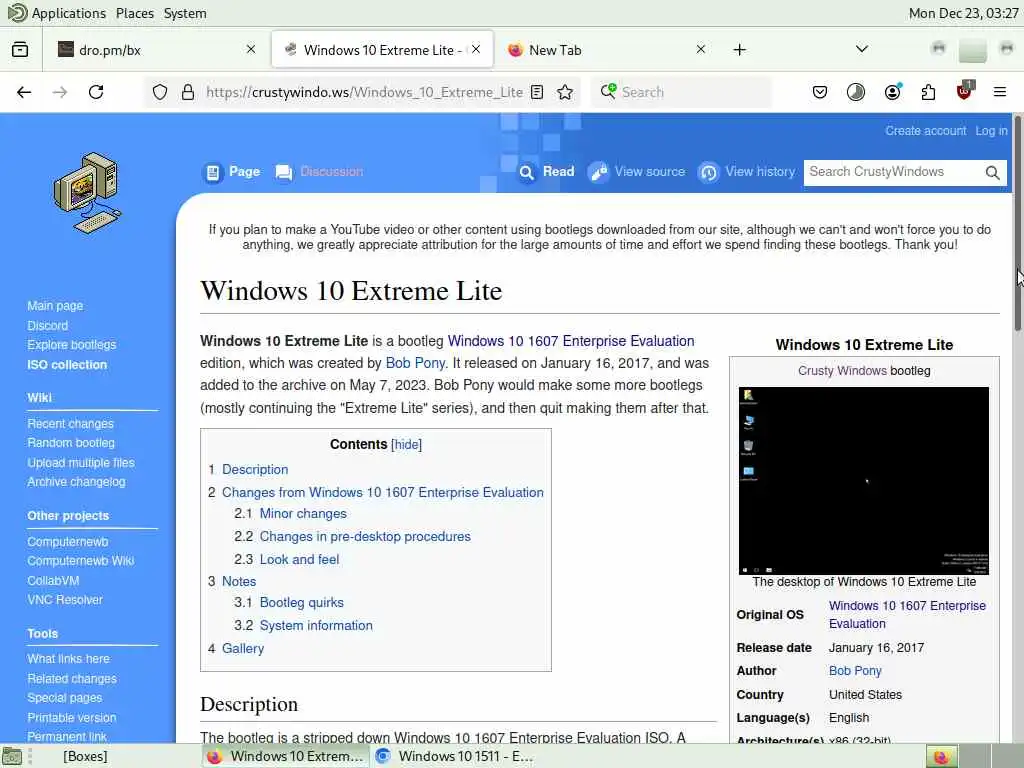Hide the Contents table via [hide]
This screenshot has width=1024, height=768.
(406, 445)
